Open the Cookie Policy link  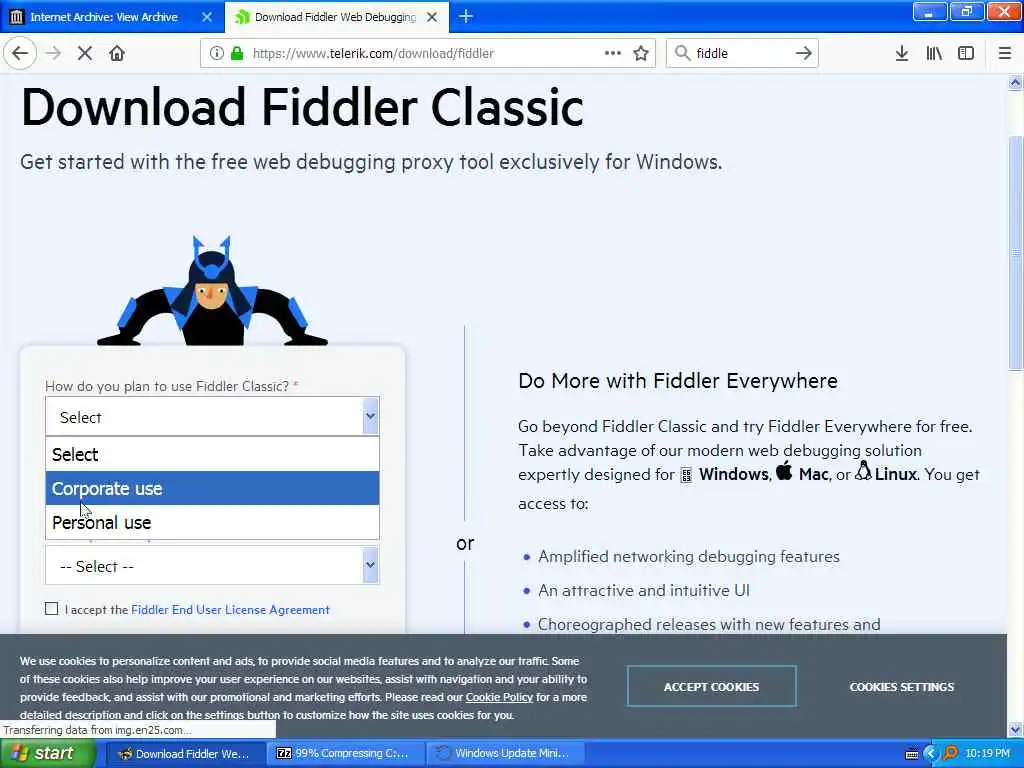pyautogui.click(x=499, y=697)
